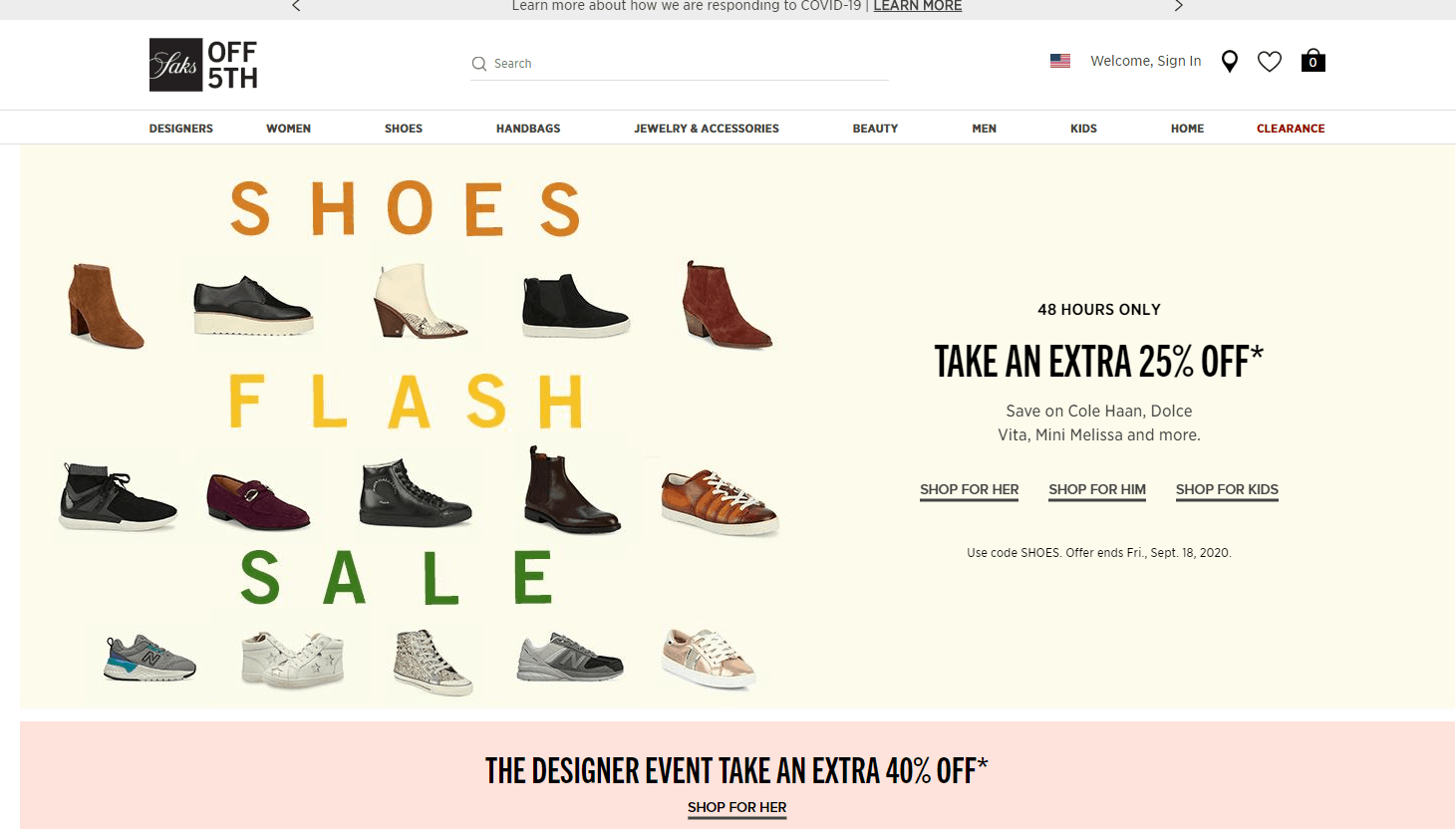Open the Designers menu
The height and width of the screenshot is (829, 1456).
181,129
